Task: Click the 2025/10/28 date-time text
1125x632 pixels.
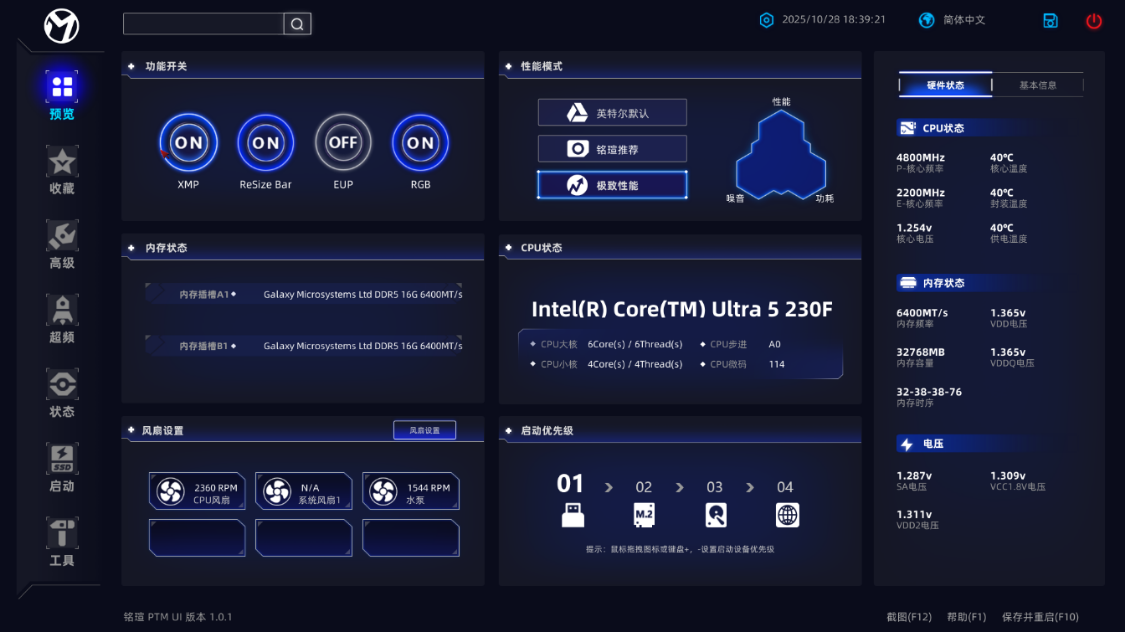Action: [834, 19]
